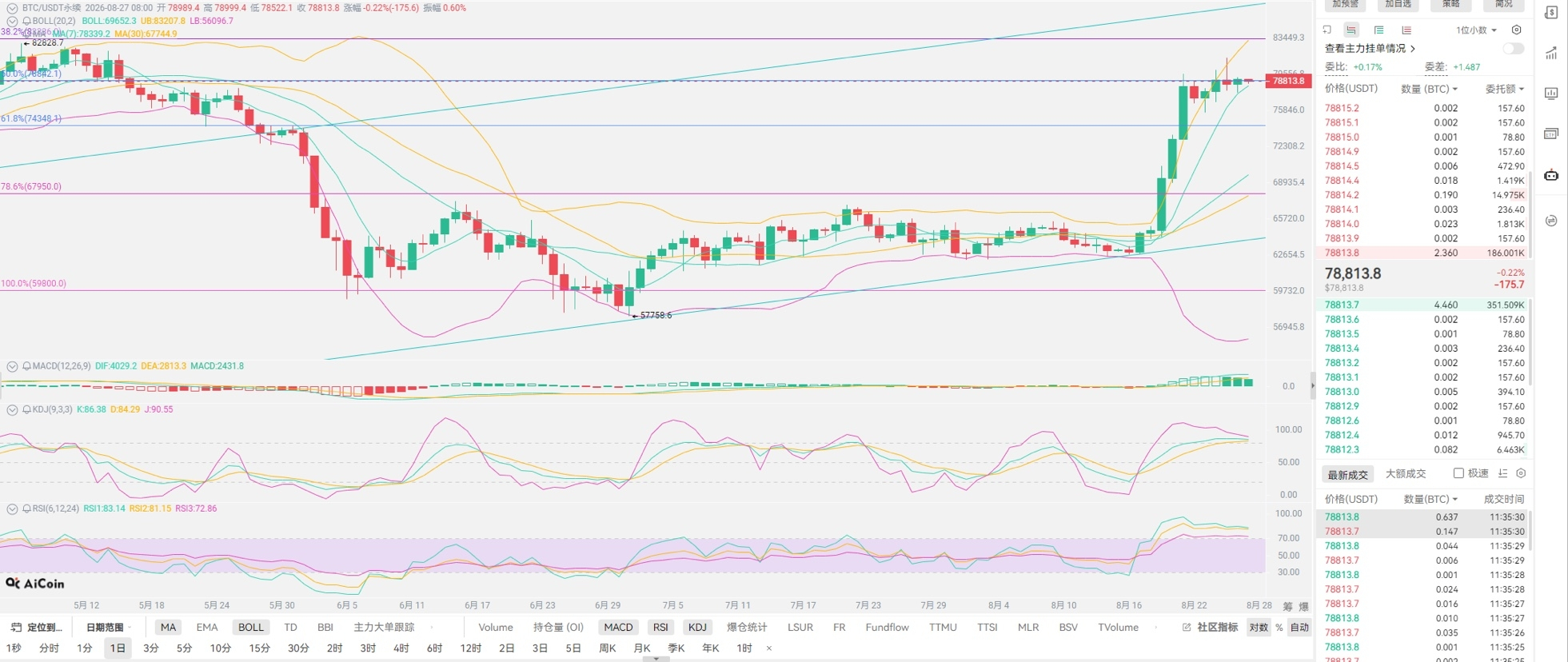Click the 加预警 button
This screenshot has height=662, width=1568.
tap(1346, 4)
